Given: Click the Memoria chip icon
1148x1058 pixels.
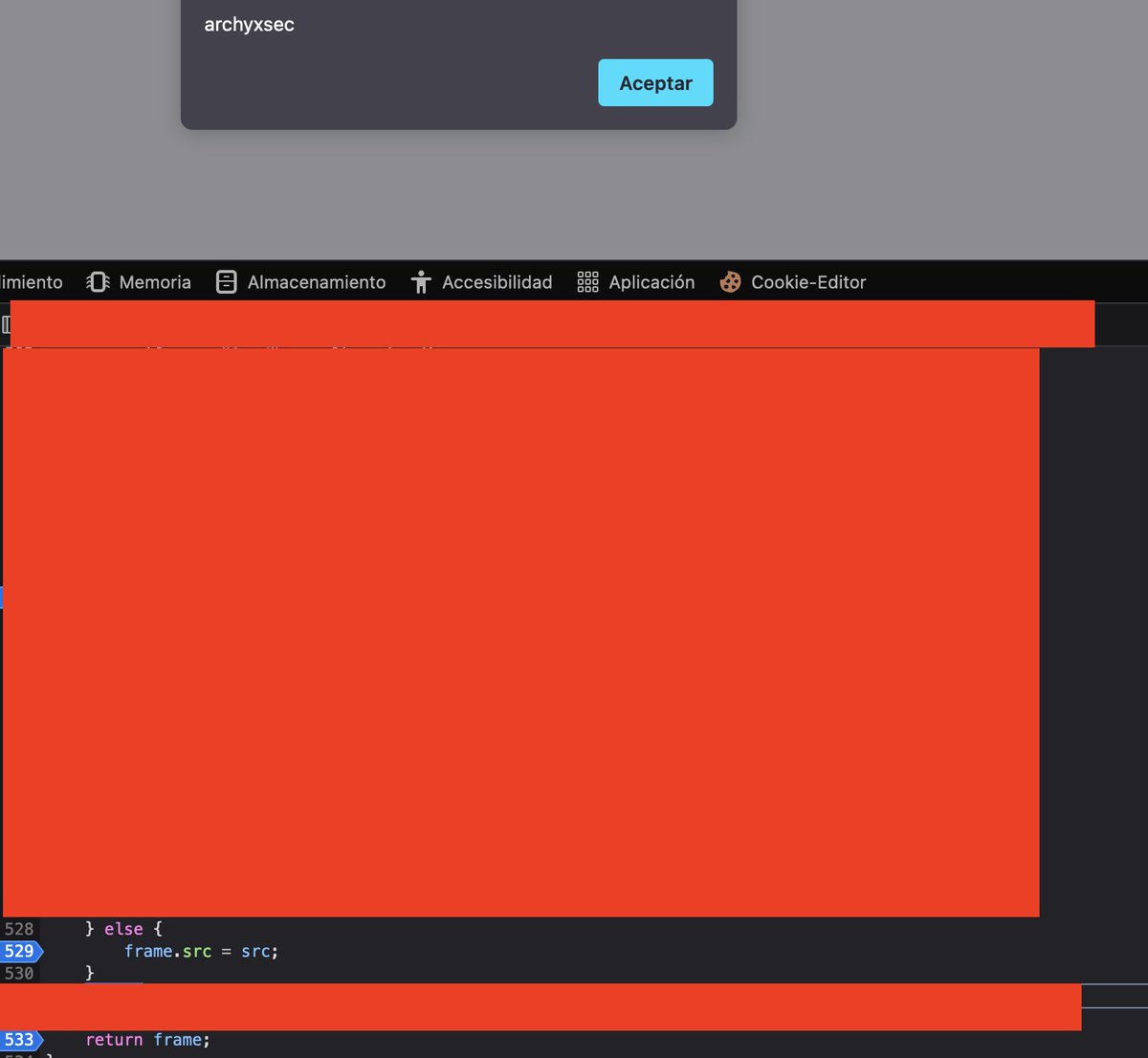Looking at the screenshot, I should point(98,282).
